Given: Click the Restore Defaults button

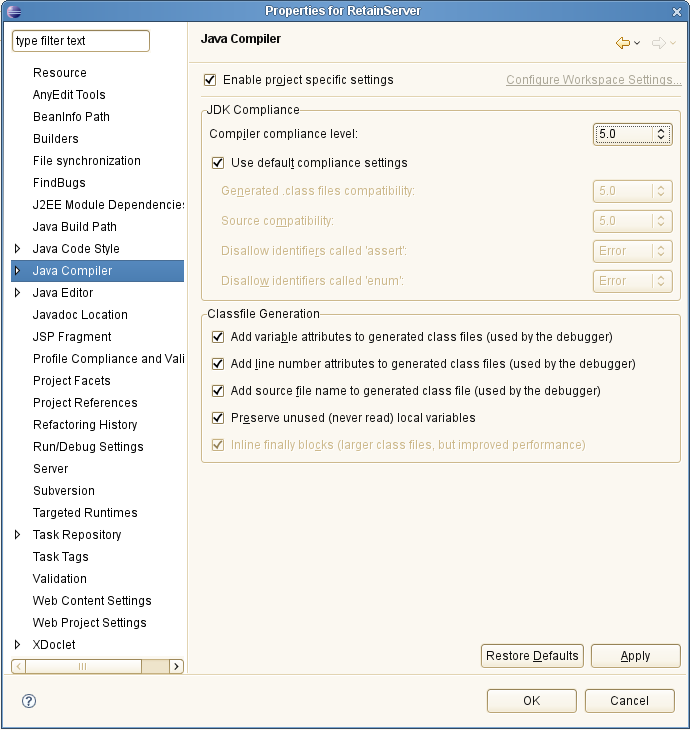Looking at the screenshot, I should pyautogui.click(x=532, y=656).
